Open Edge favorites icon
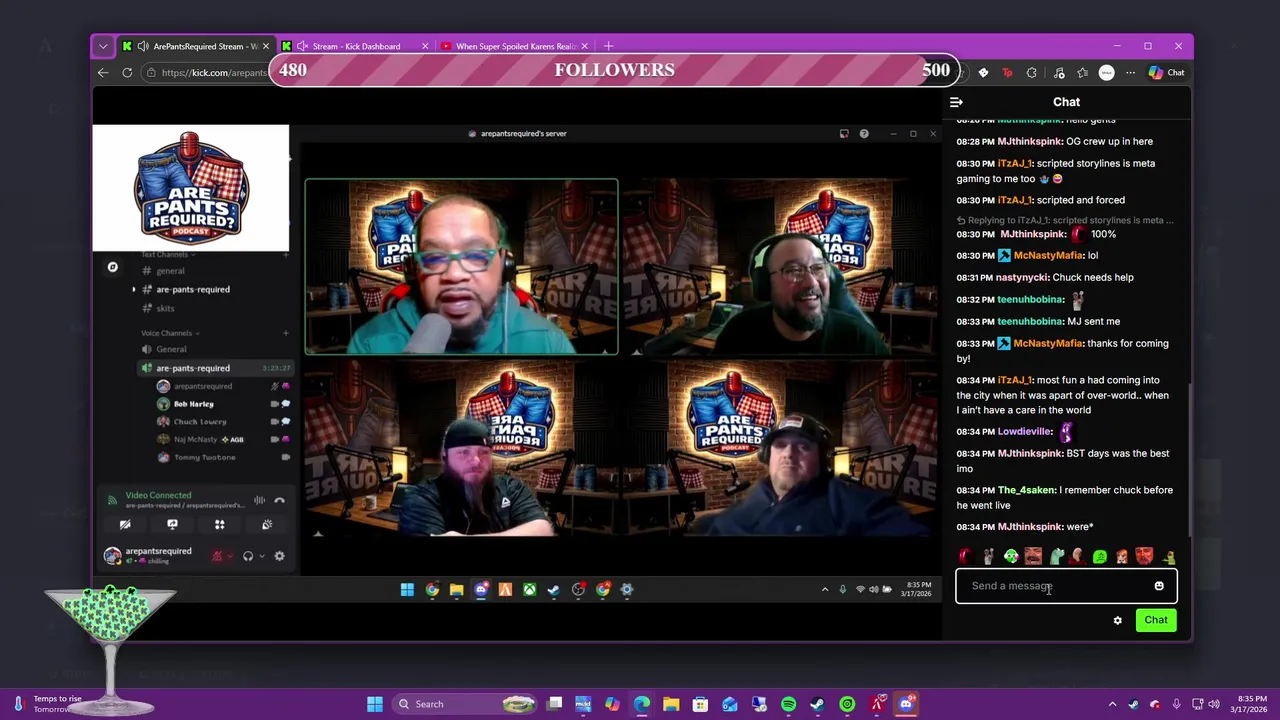 click(x=1082, y=72)
